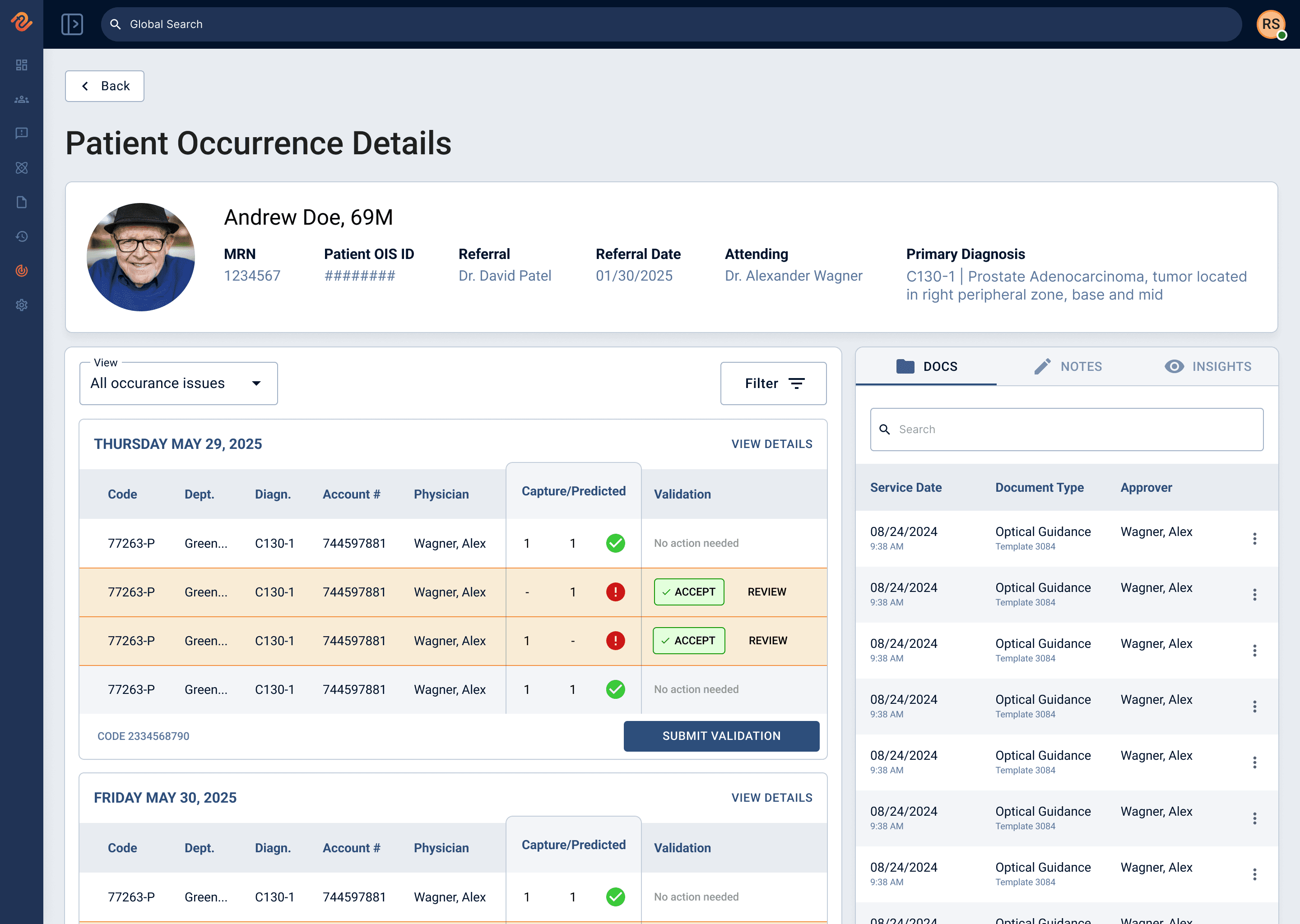Image resolution: width=1300 pixels, height=924 pixels.
Task: Switch to the Insights tab
Action: [x=1208, y=366]
